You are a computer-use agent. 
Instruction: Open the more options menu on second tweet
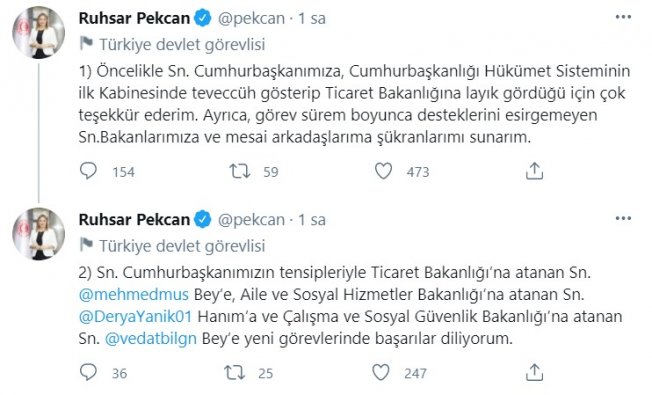[623, 218]
